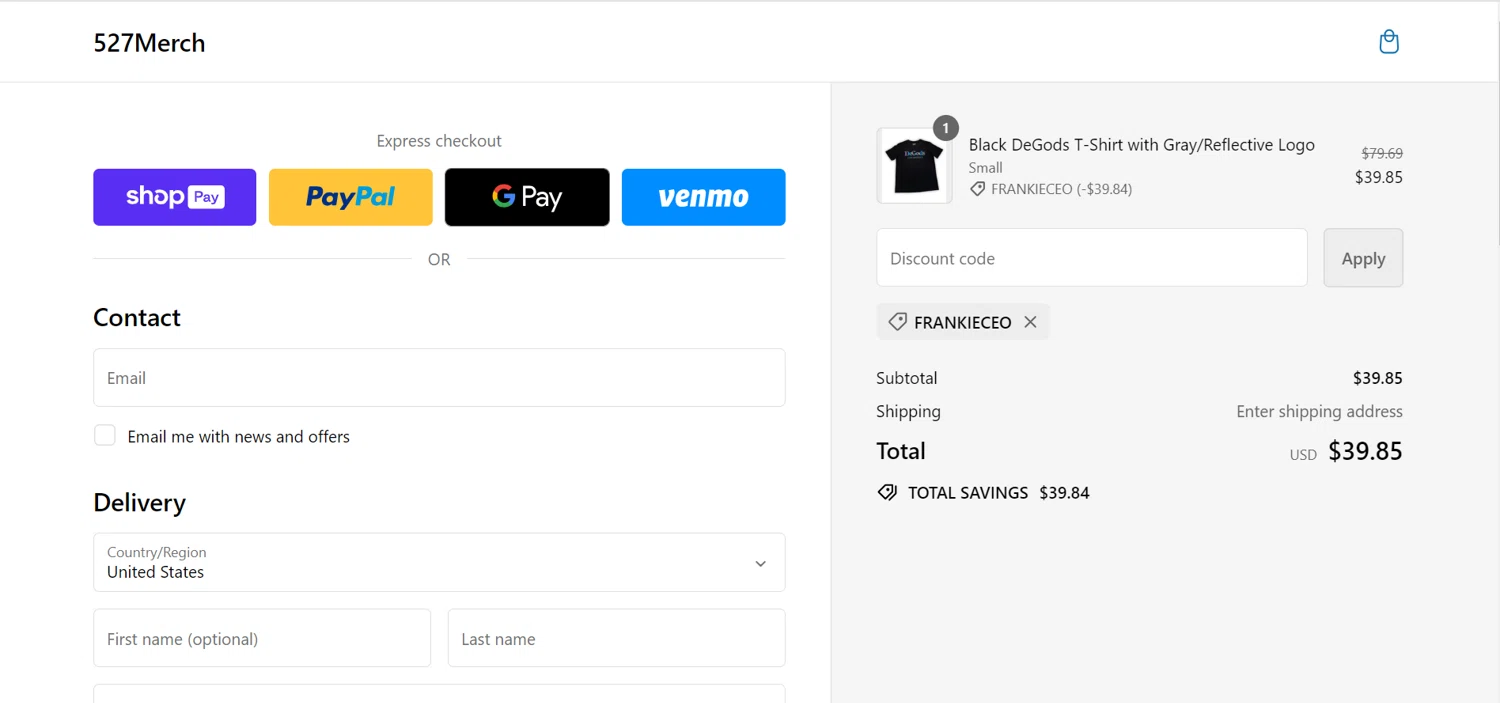Open the Country/Region dropdown
The height and width of the screenshot is (703, 1500).
pyautogui.click(x=439, y=562)
